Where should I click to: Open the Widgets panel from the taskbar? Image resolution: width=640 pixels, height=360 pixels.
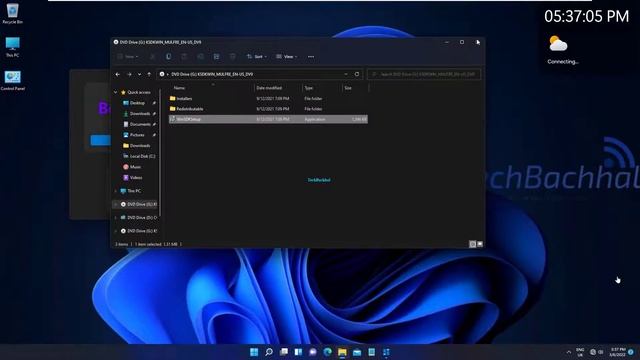tap(298, 352)
